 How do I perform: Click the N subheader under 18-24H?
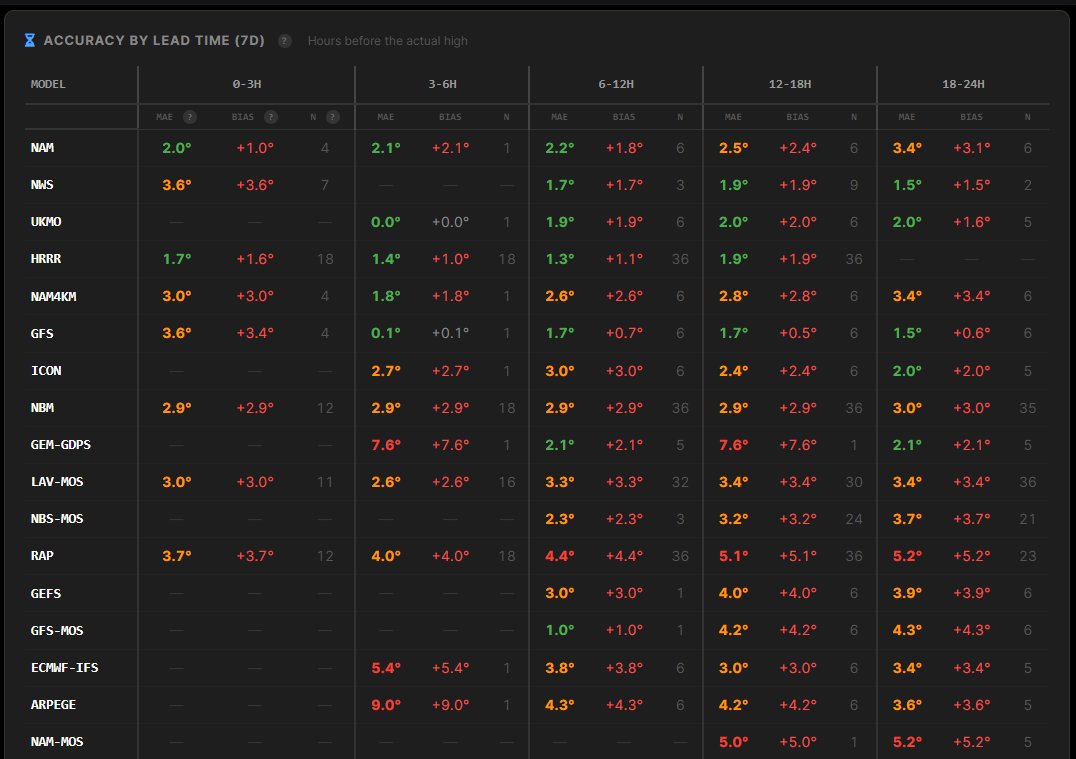click(x=1027, y=117)
